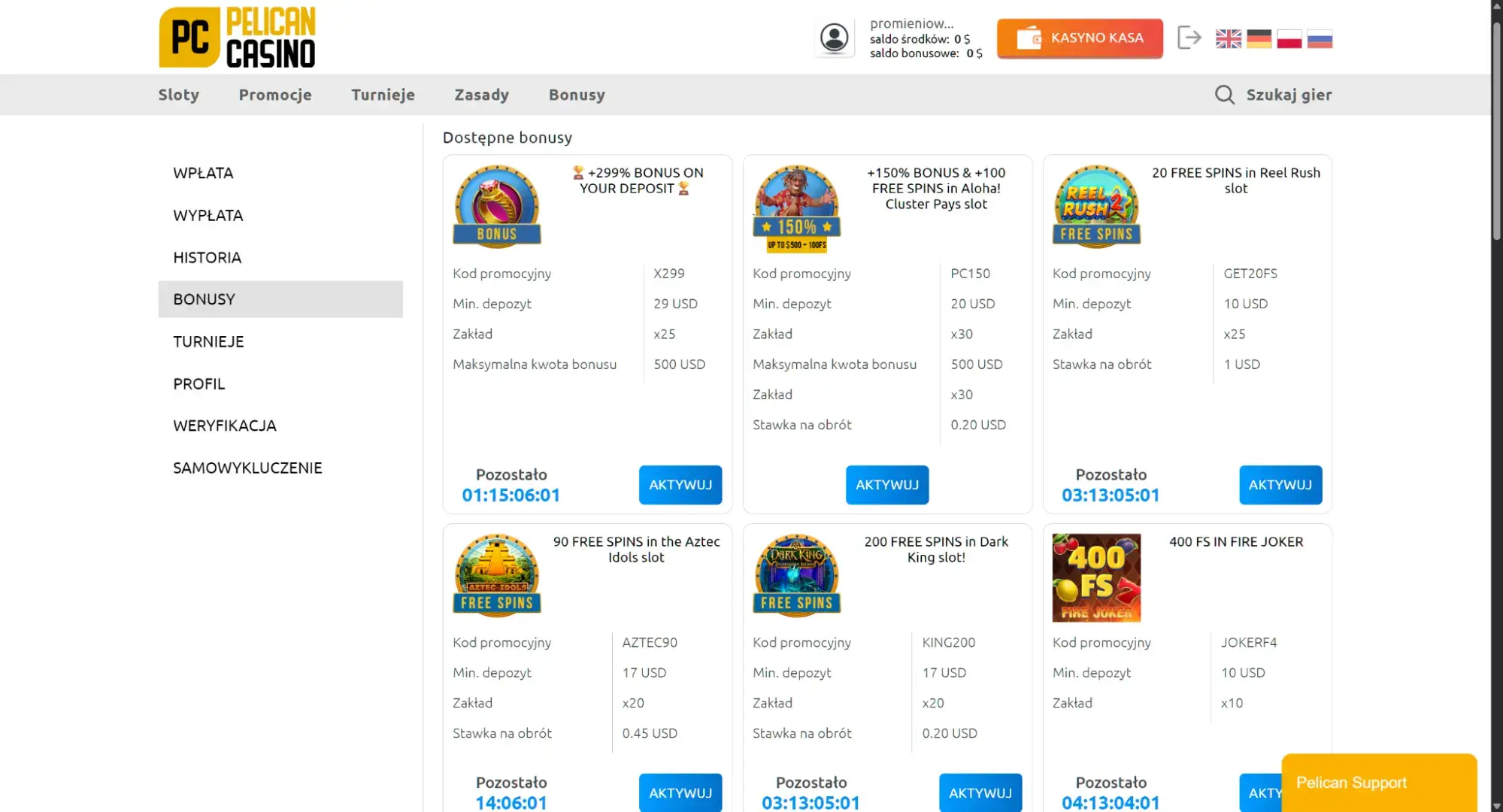Switch language to German flag
Screen dimensions: 1503x812
point(1259,38)
